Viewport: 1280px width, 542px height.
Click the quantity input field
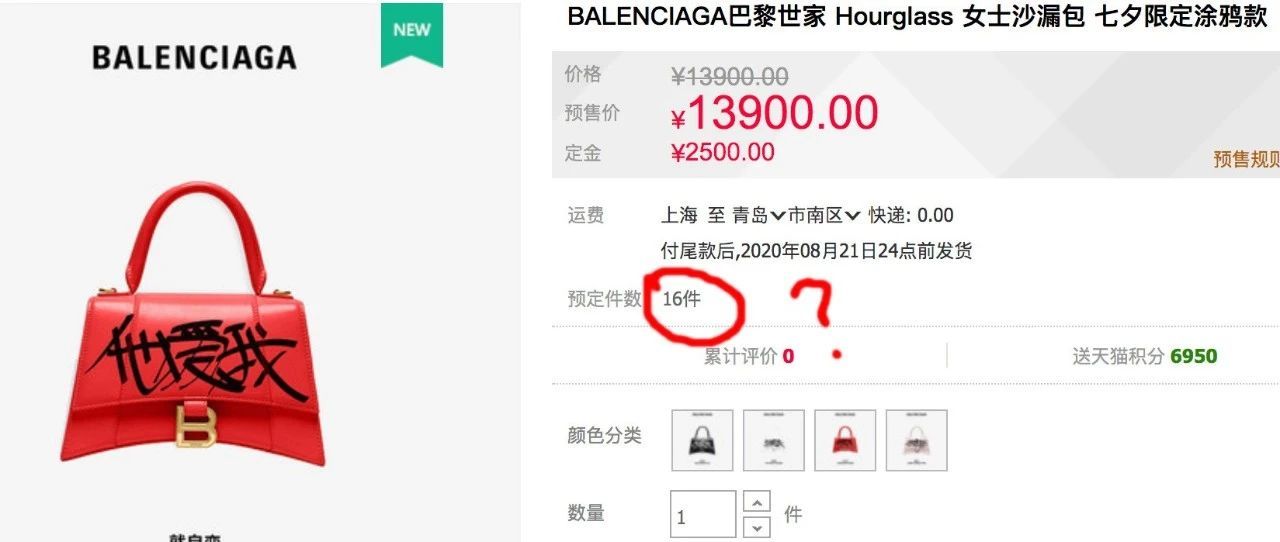703,515
